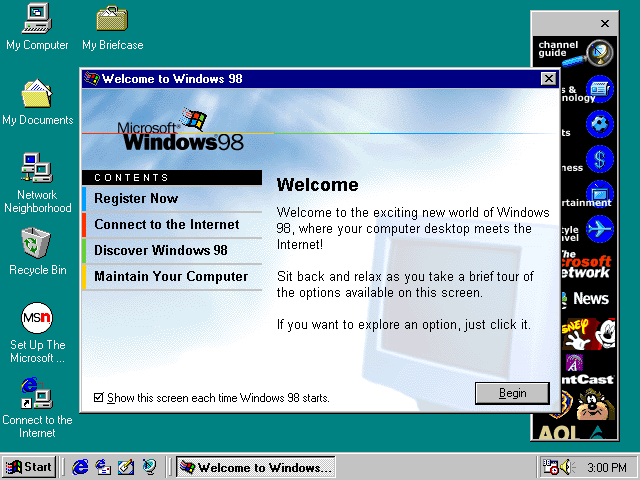
Task: Click the Show Desktop quick launch icon
Action: tap(126, 467)
